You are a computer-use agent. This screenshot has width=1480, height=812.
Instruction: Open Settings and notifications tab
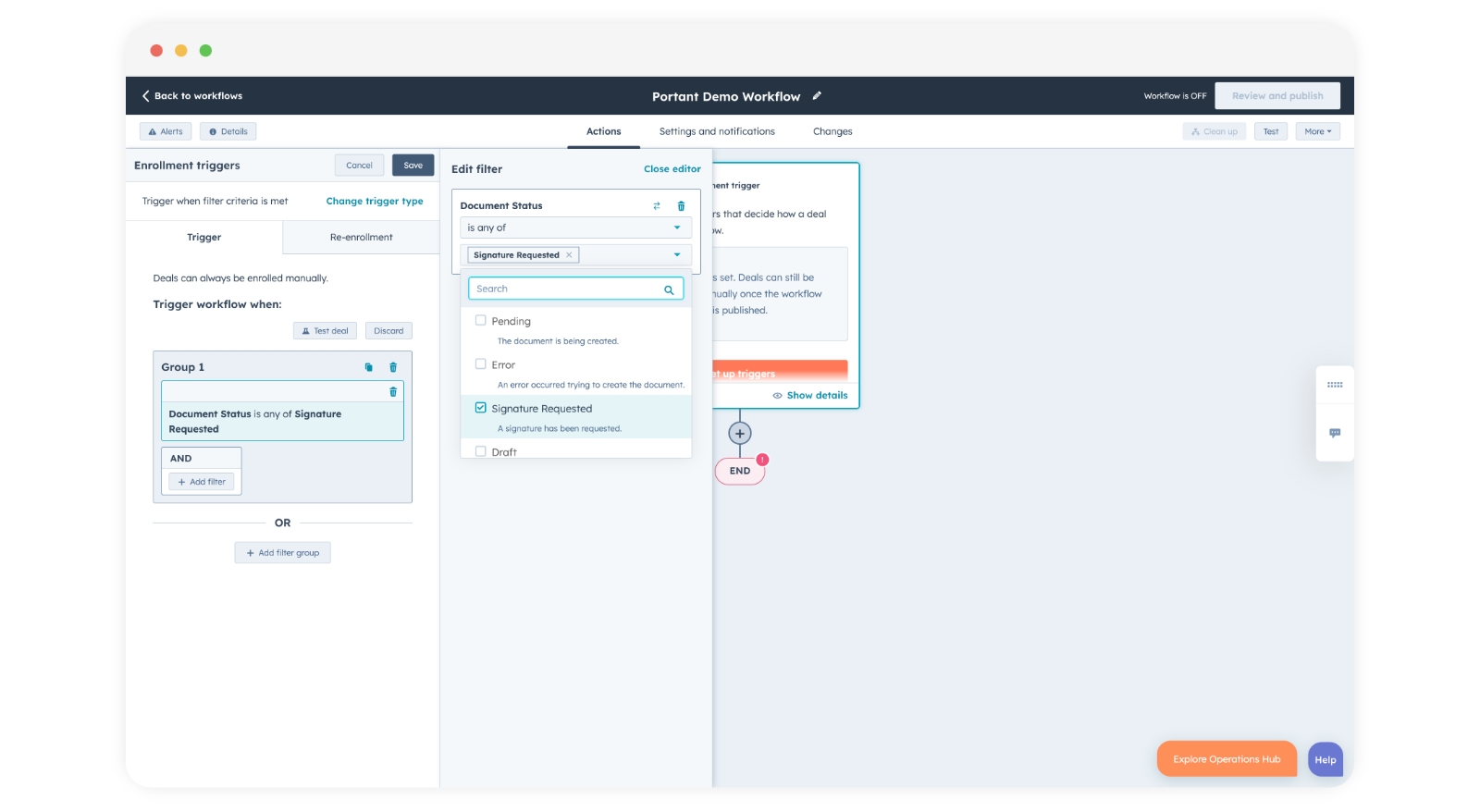click(x=716, y=131)
